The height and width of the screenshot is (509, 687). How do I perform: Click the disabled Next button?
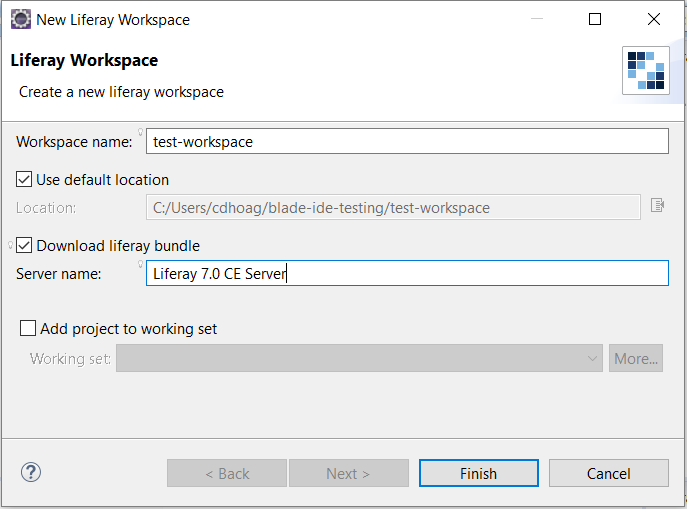(349, 473)
